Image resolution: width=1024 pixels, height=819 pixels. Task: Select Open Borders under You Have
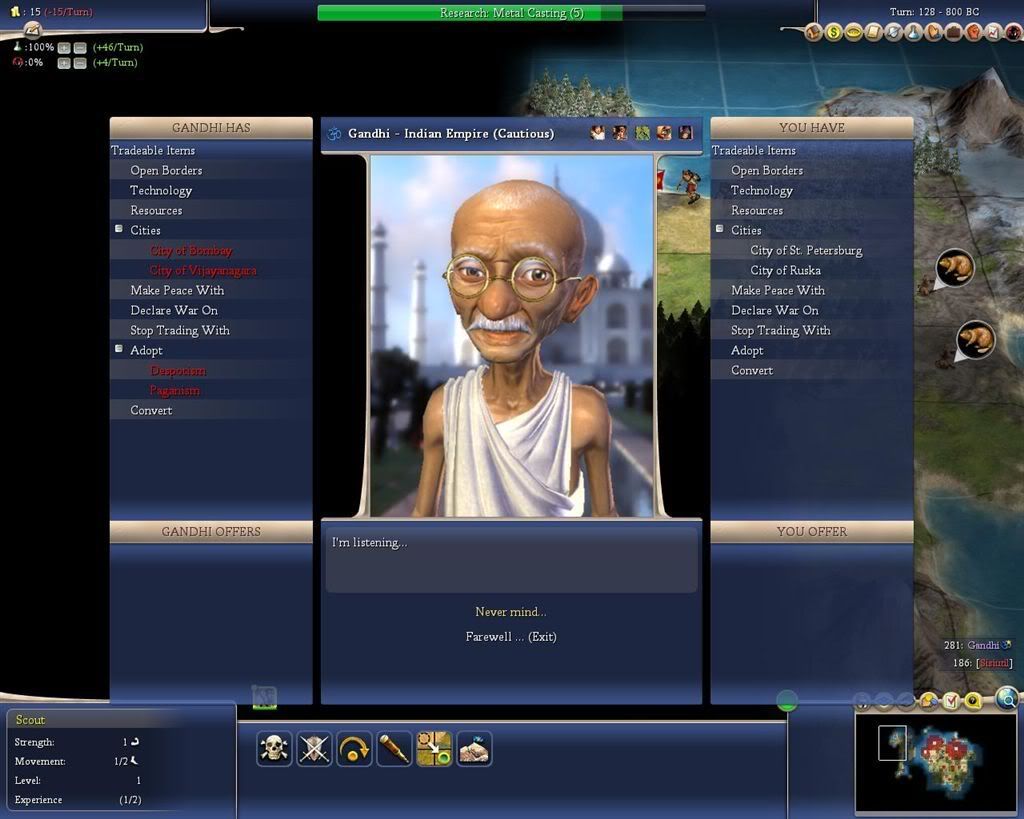coord(767,170)
